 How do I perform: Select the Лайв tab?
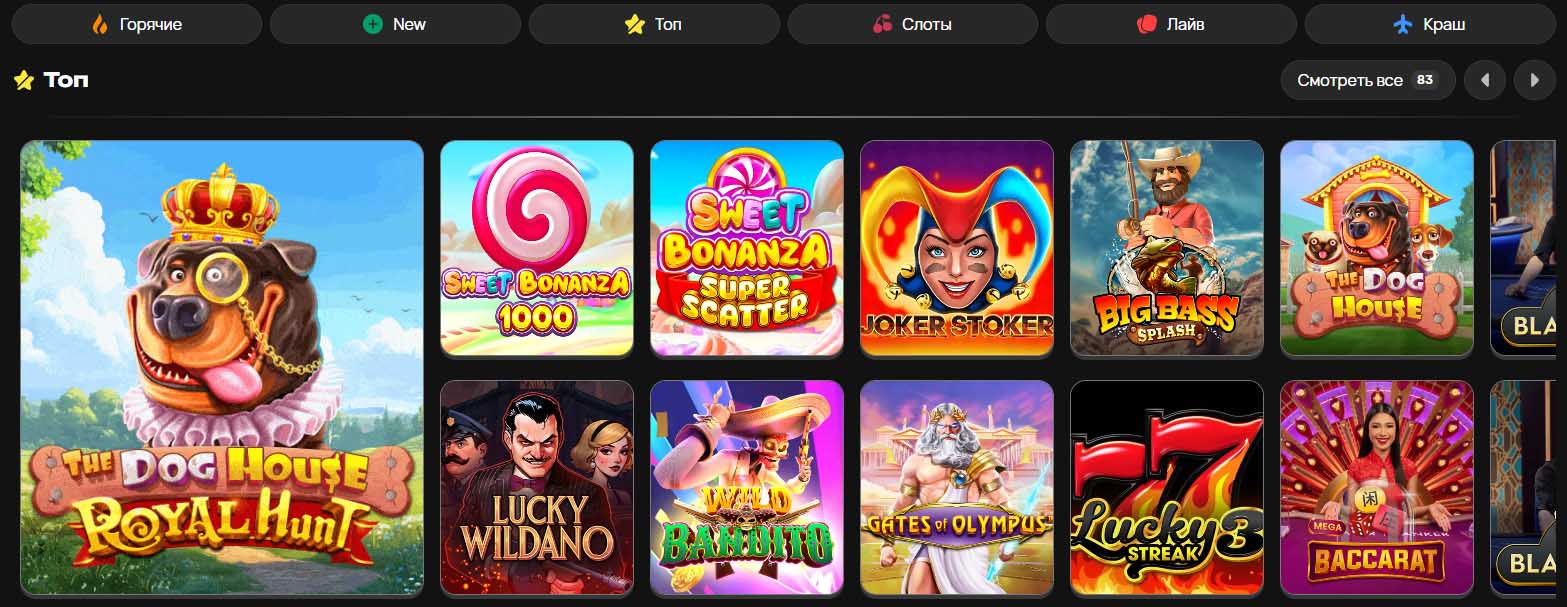[x=1171, y=24]
